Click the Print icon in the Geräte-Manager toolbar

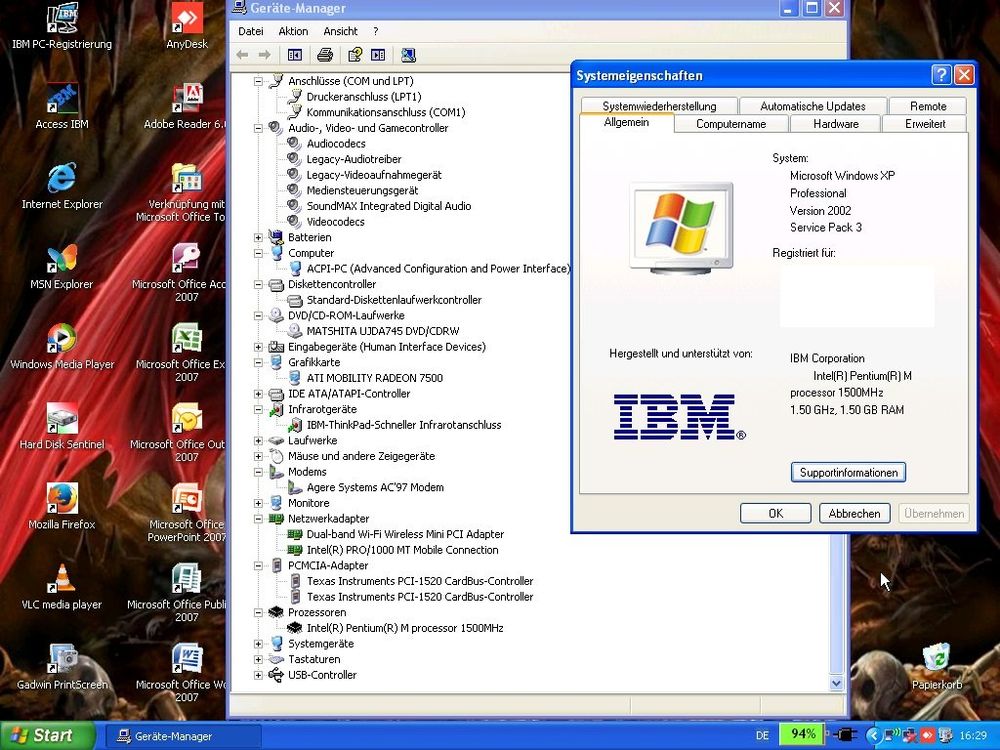(x=325, y=54)
